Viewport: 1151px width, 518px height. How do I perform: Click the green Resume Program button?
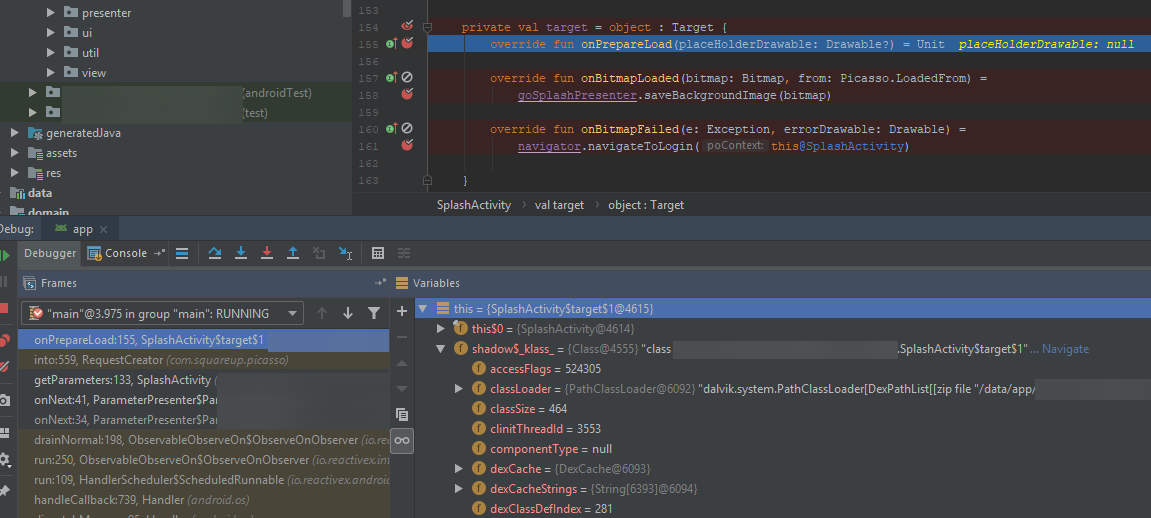pos(4,255)
